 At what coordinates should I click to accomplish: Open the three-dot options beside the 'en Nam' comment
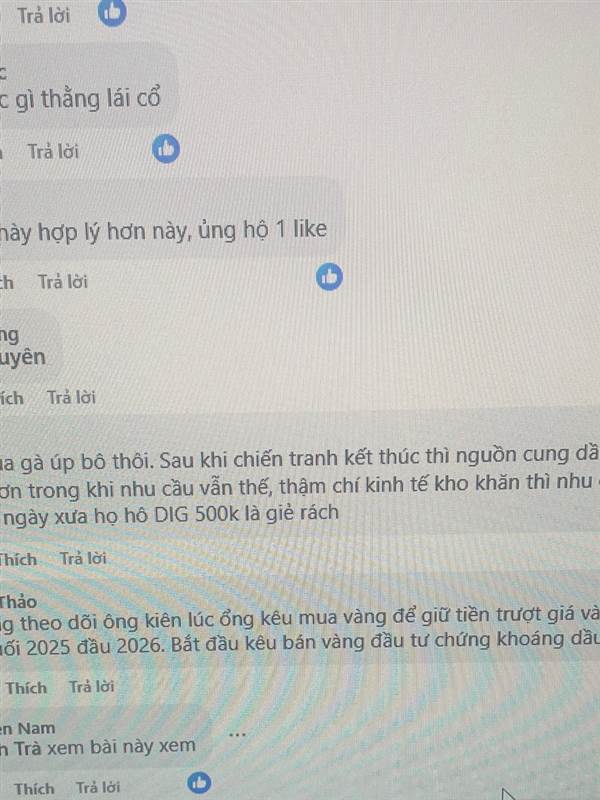[237, 734]
